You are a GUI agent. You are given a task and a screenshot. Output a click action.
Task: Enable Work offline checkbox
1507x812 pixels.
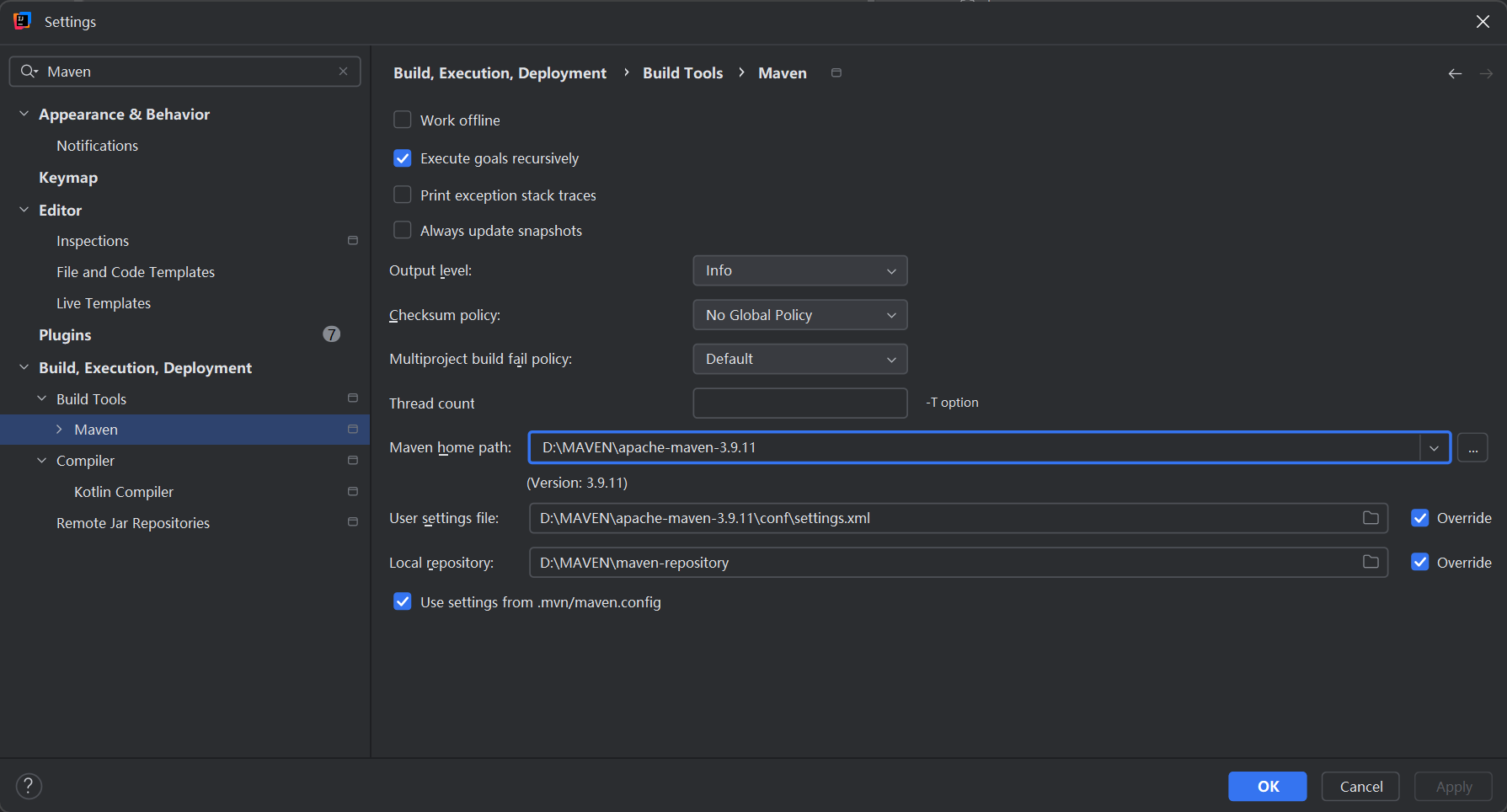point(403,120)
